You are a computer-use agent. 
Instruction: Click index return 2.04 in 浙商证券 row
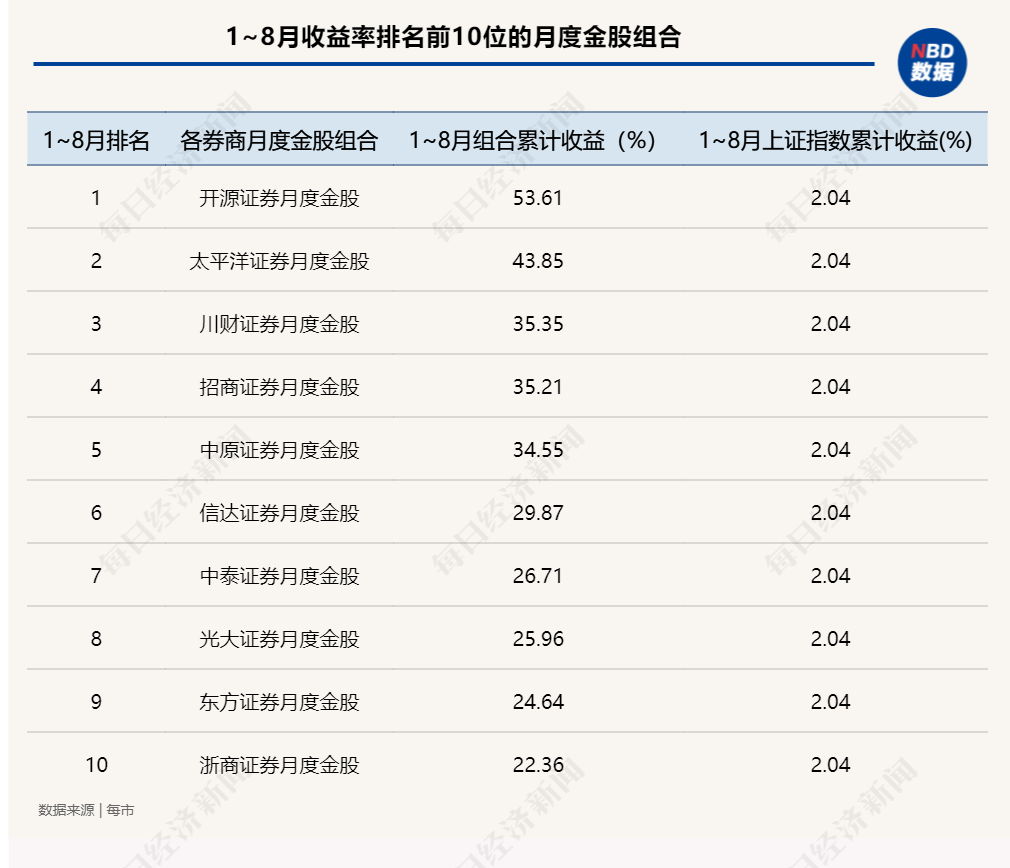(830, 764)
